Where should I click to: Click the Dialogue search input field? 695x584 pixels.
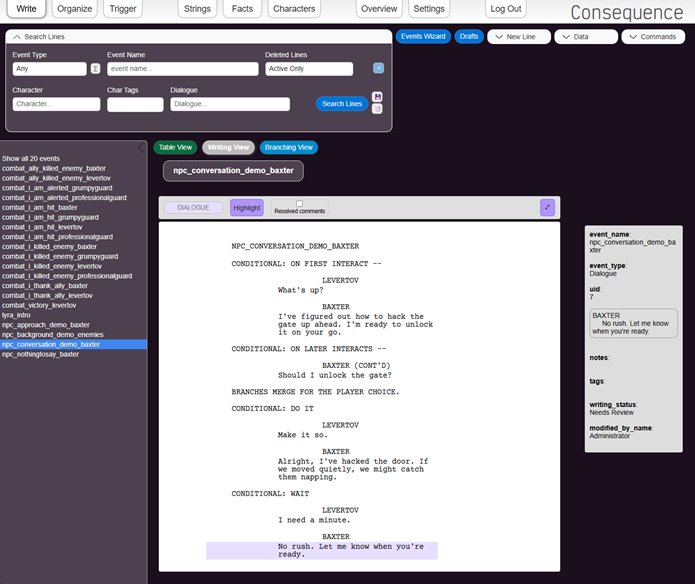tap(230, 104)
